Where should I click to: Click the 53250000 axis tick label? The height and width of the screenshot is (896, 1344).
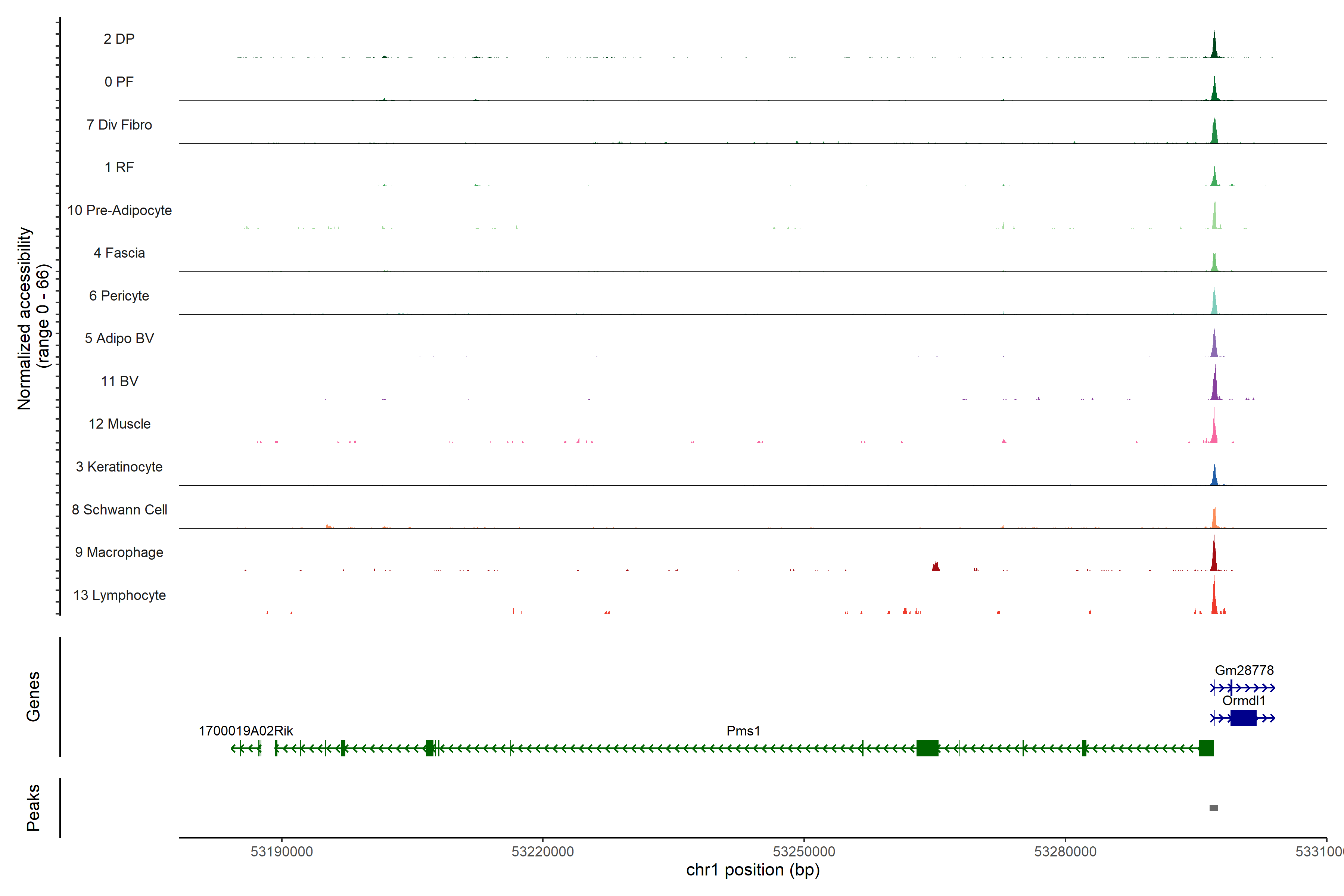coord(804,852)
